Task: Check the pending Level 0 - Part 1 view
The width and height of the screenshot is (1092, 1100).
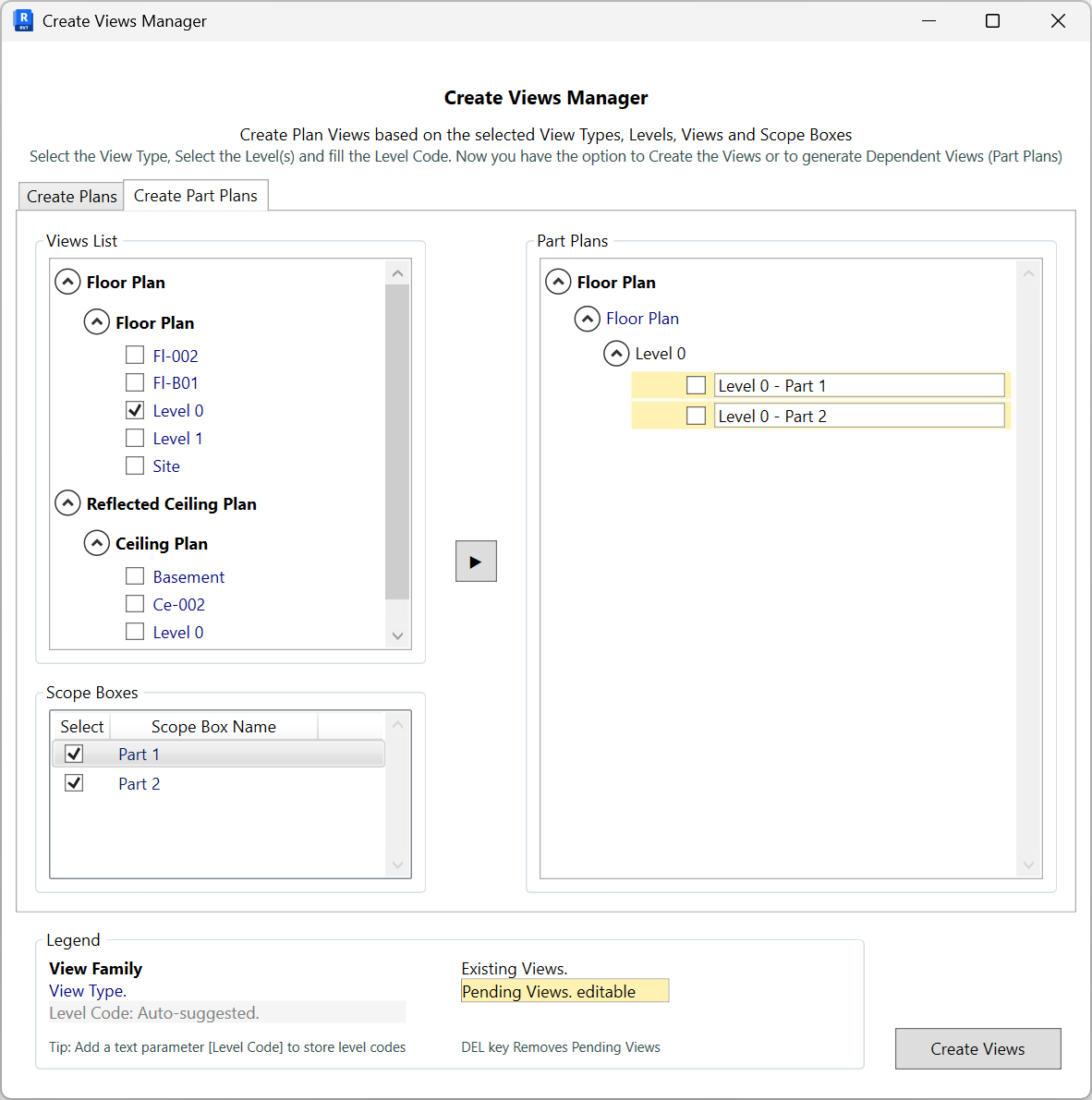Action: pos(696,384)
